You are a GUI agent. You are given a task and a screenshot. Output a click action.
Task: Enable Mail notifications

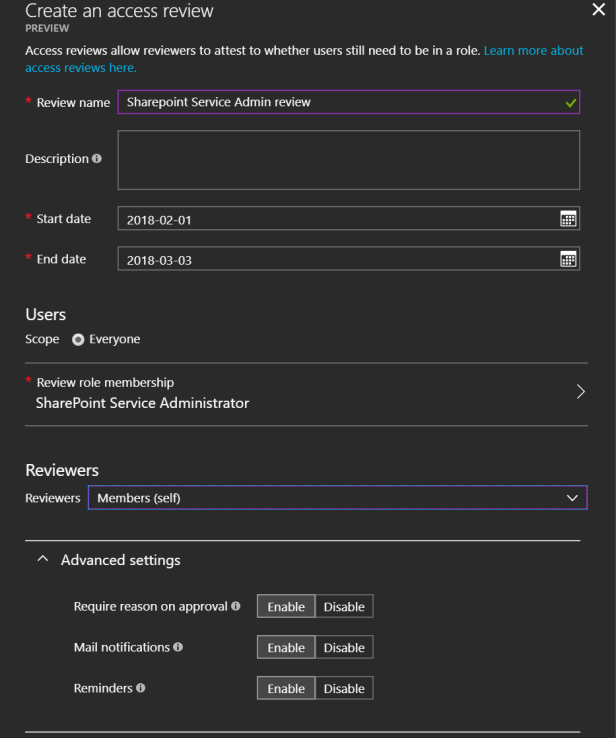point(286,648)
